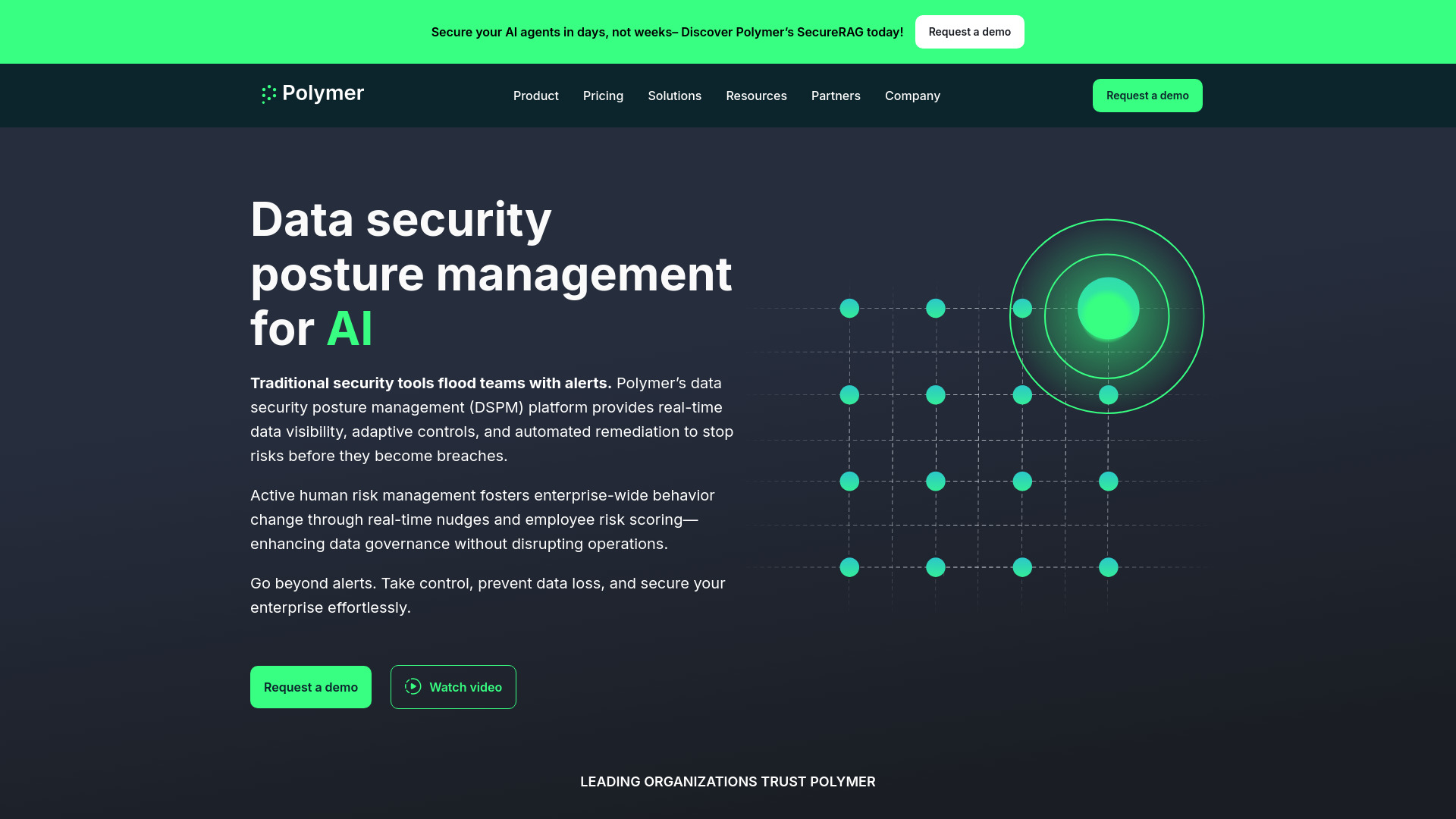This screenshot has width=1456, height=819.
Task: Click the green hero Request a demo button
Action: [310, 687]
